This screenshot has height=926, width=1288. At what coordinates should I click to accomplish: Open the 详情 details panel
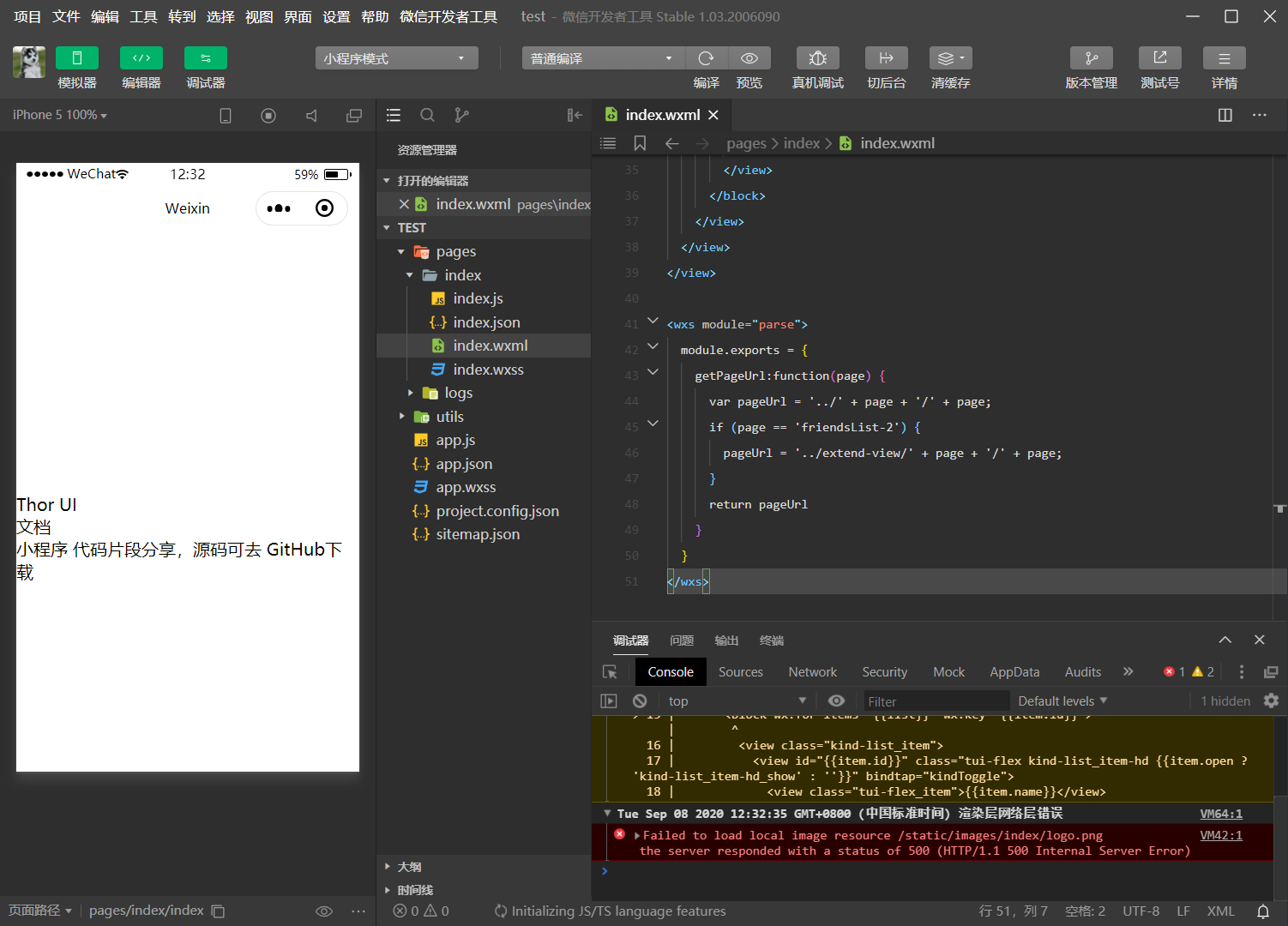[1225, 58]
